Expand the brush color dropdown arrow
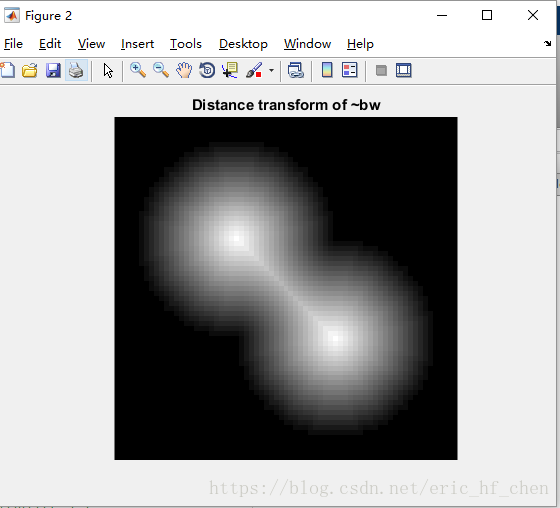Viewport: 560px width, 508px height. pyautogui.click(x=271, y=70)
